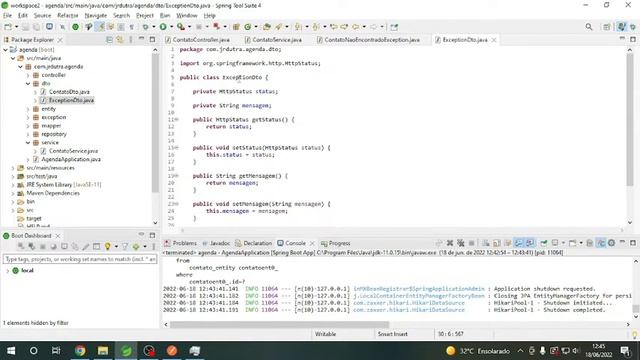Click the Boot Dashboard filter text field

tap(80, 259)
